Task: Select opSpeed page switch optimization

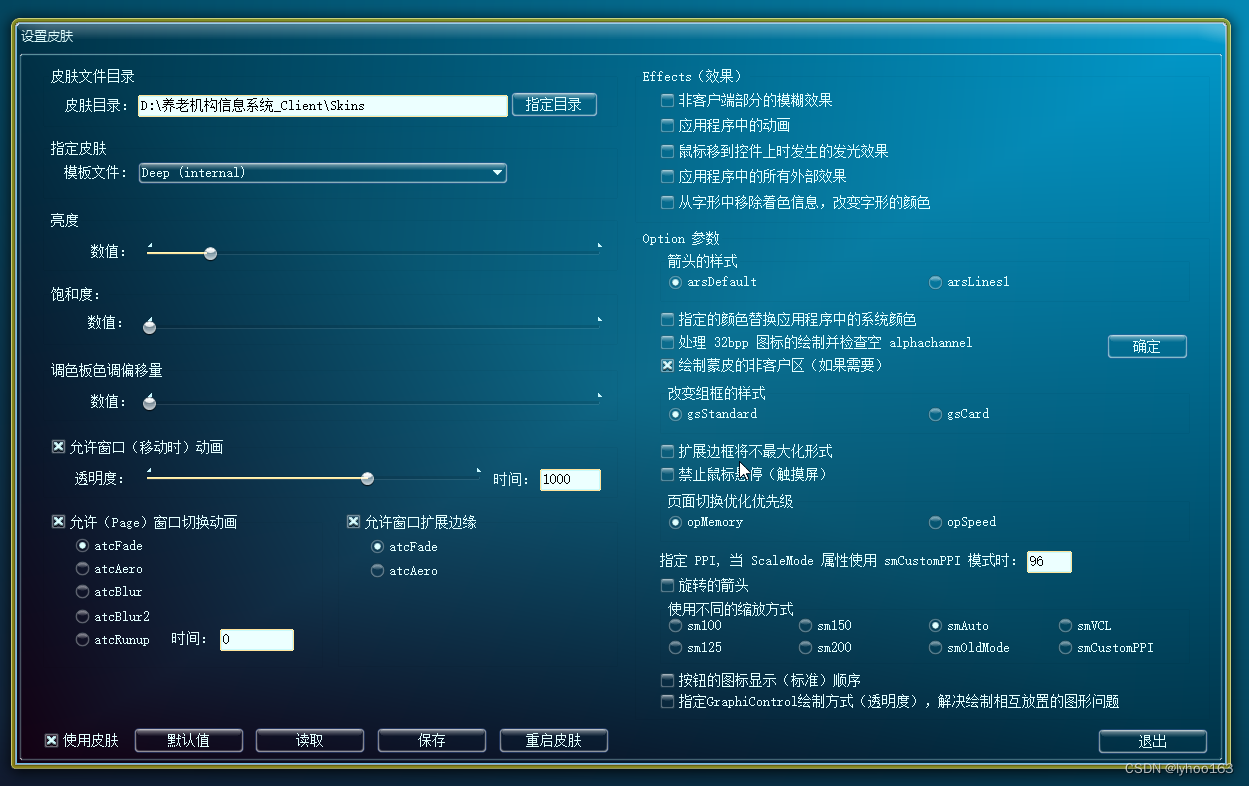Action: click(934, 522)
